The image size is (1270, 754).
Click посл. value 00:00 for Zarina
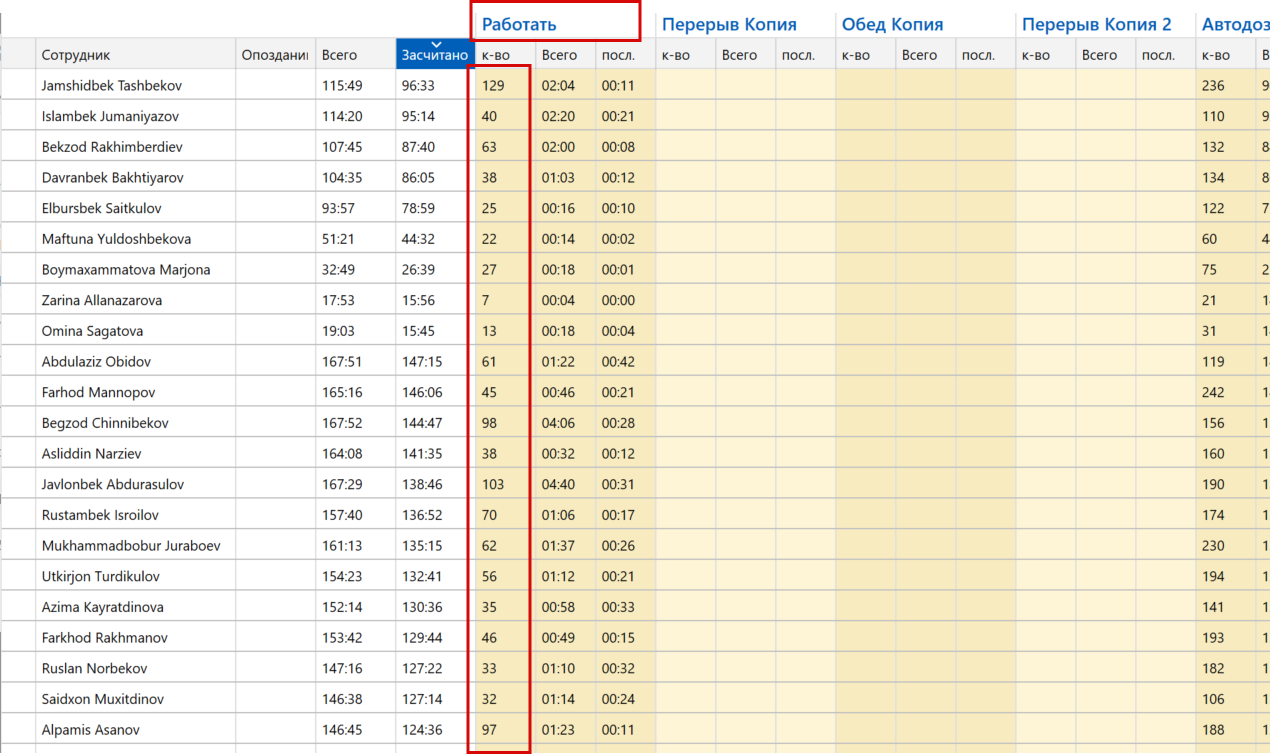[x=618, y=300]
